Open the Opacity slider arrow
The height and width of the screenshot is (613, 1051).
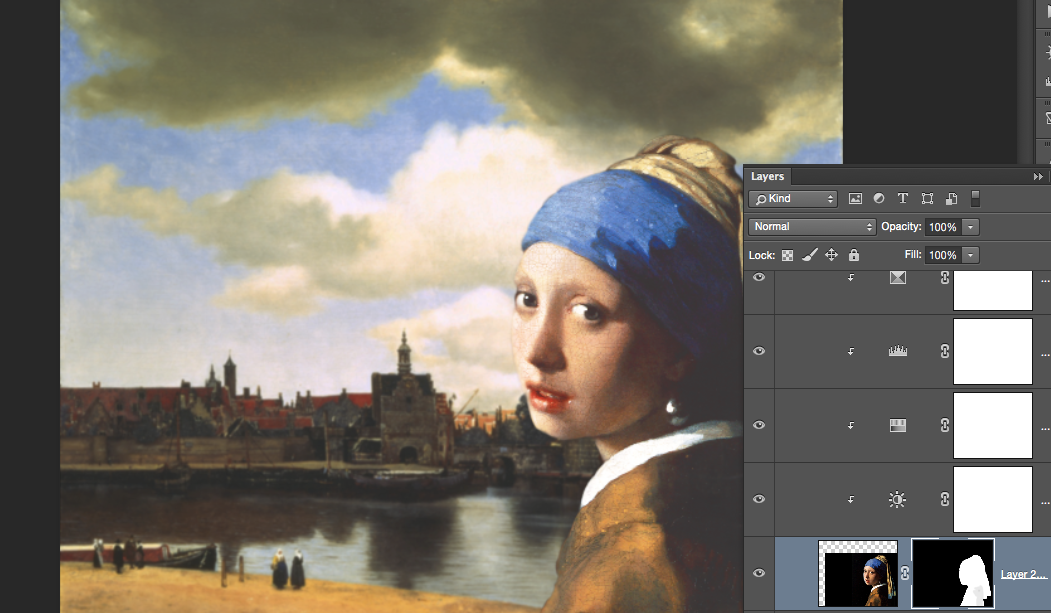pyautogui.click(x=970, y=227)
